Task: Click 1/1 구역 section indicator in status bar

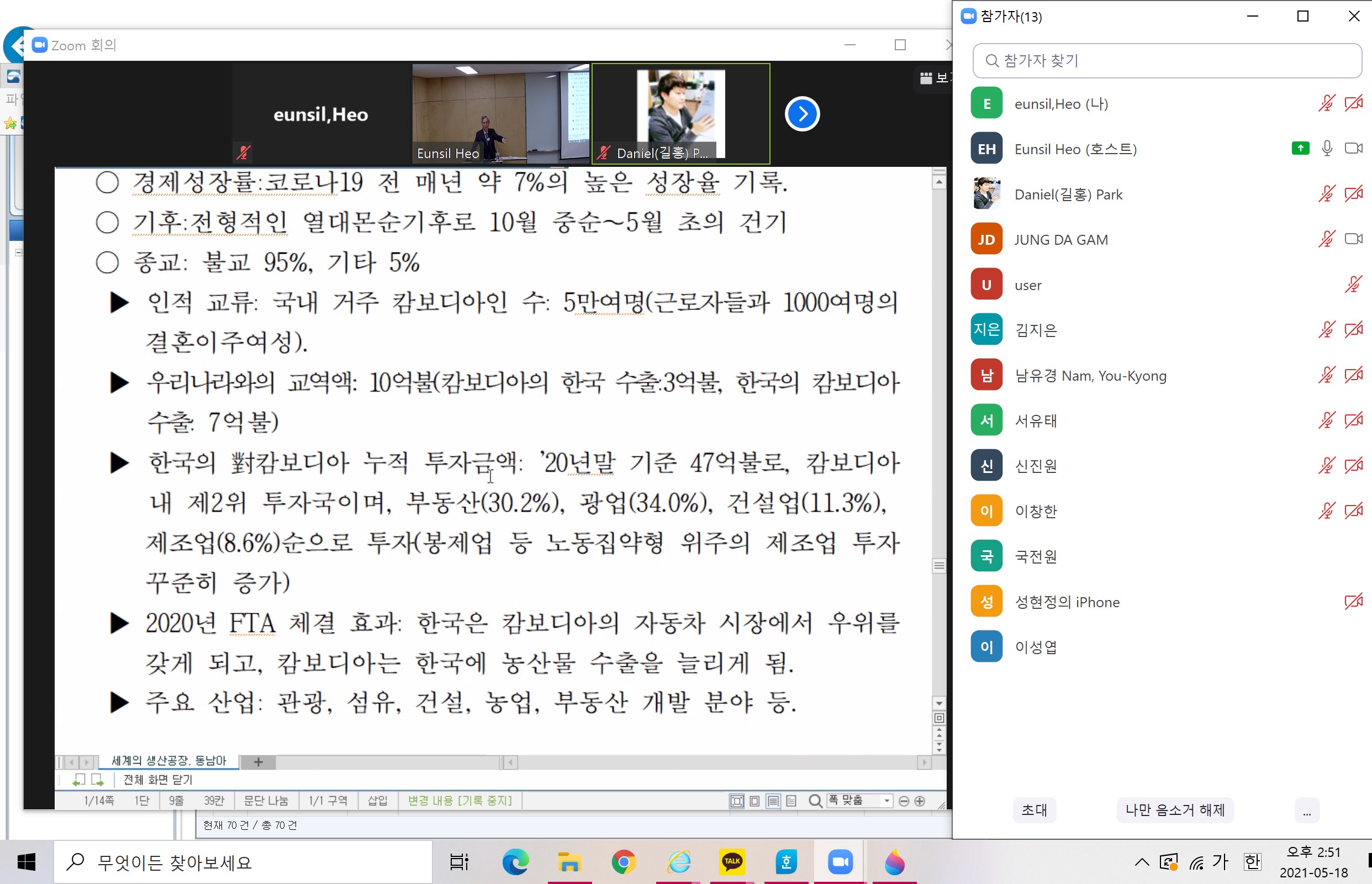Action: pyautogui.click(x=328, y=800)
